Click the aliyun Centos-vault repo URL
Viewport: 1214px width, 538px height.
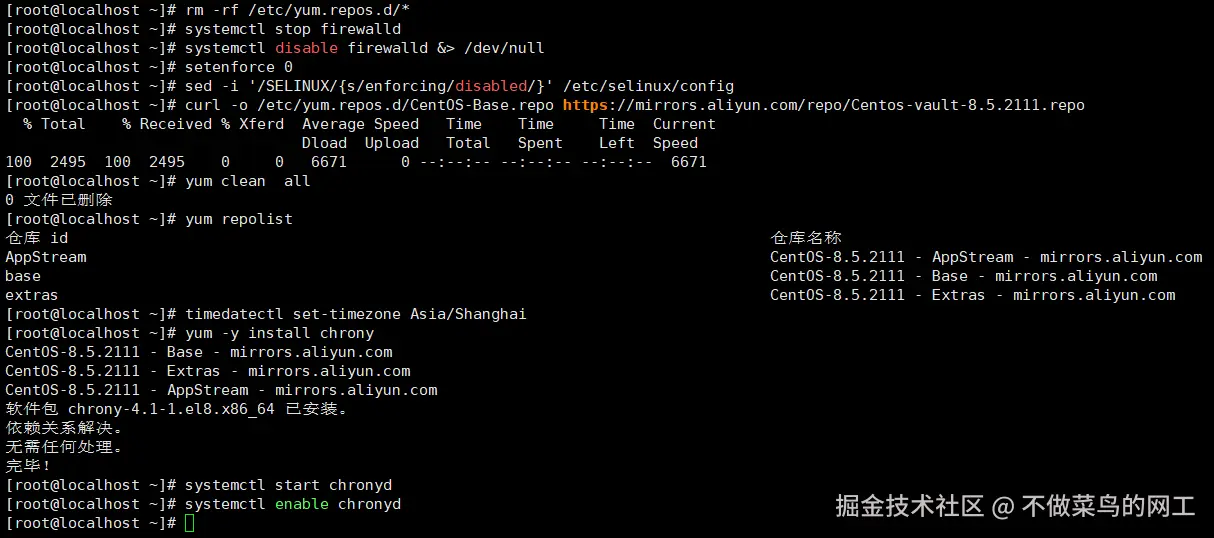pyautogui.click(x=824, y=105)
